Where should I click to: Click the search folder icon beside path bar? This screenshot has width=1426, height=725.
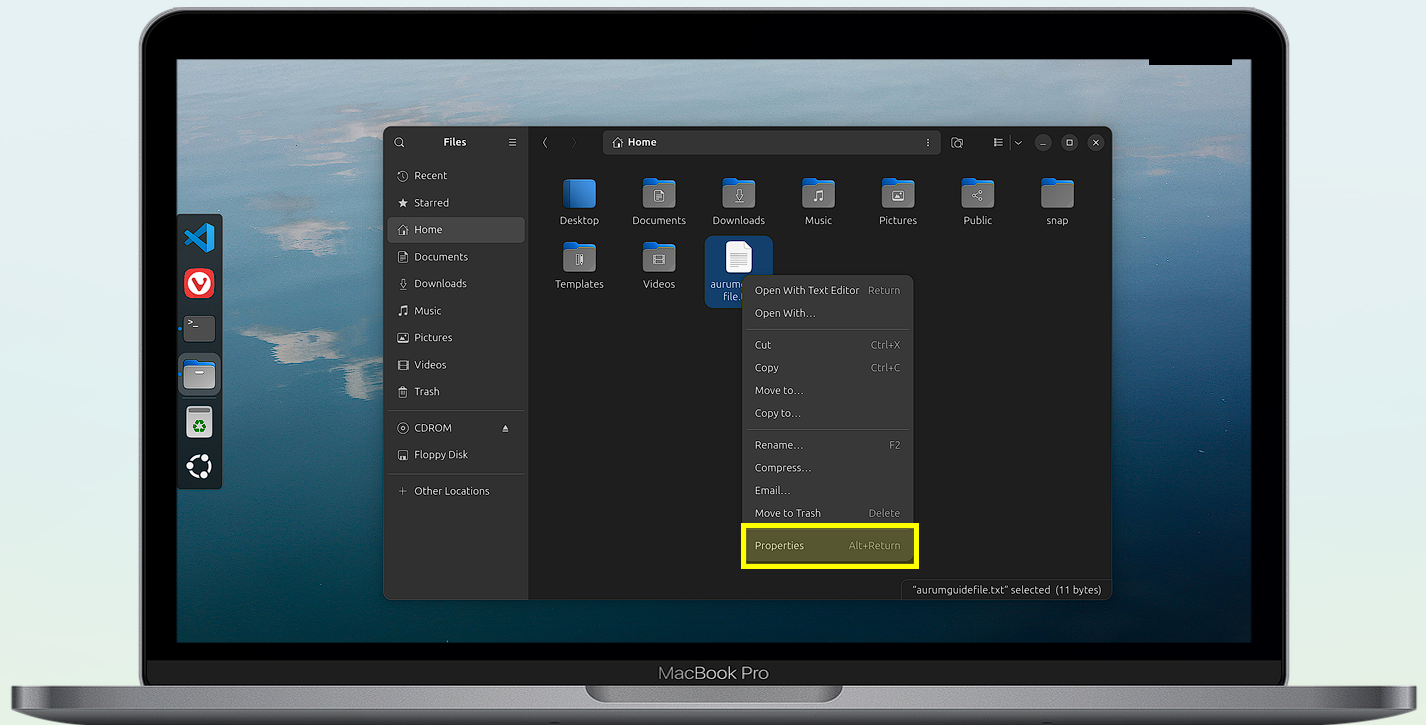pos(957,143)
